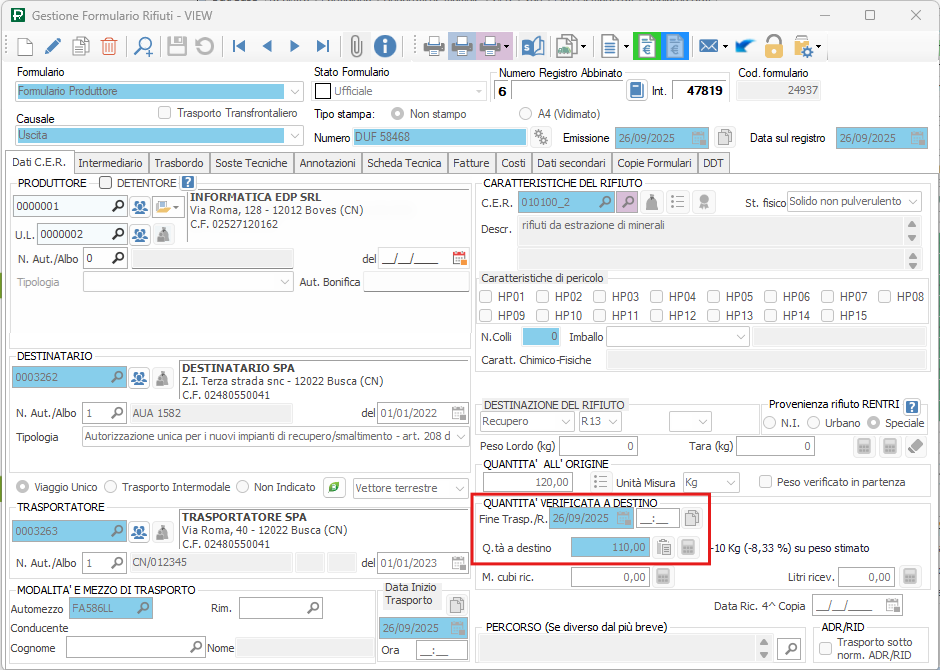Expand the Formulario Produttore dropdown

[295, 91]
